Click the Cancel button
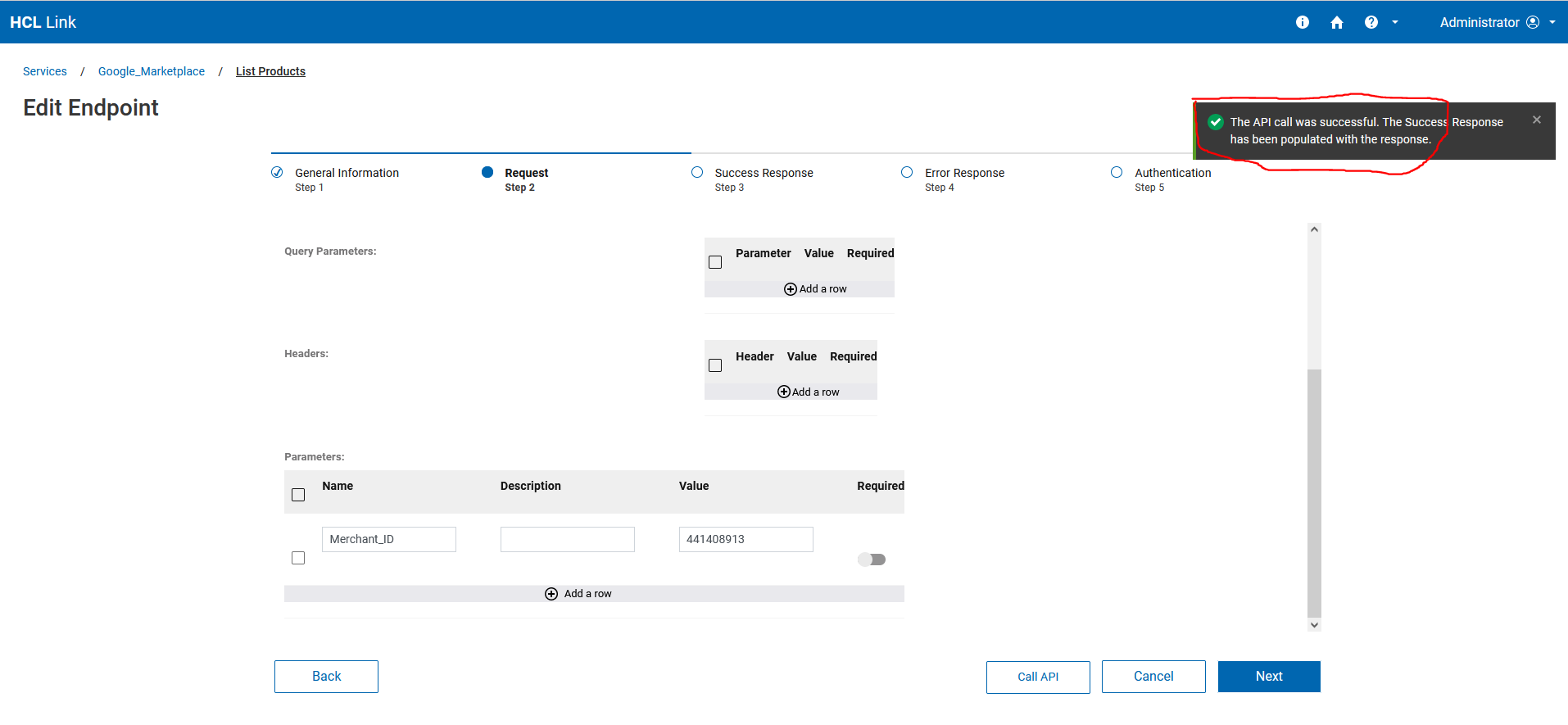Image resolution: width=1568 pixels, height=725 pixels. [x=1153, y=677]
